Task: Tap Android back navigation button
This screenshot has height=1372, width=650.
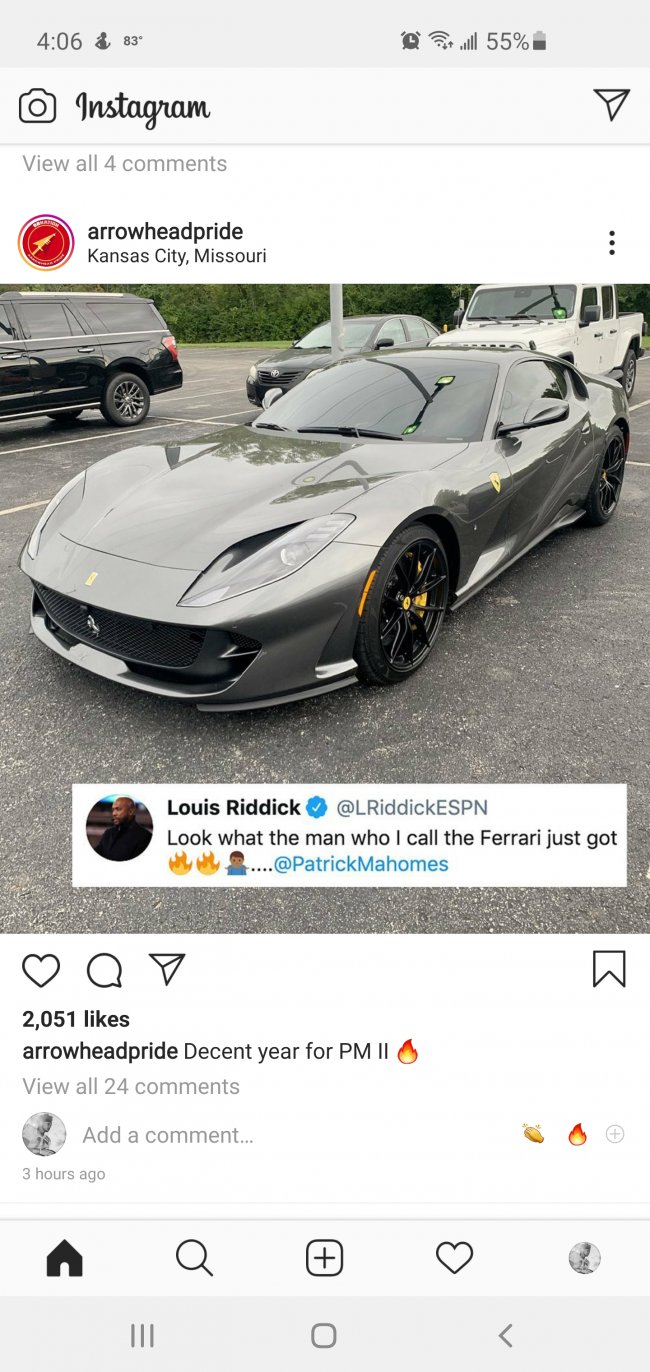Action: (x=506, y=1335)
